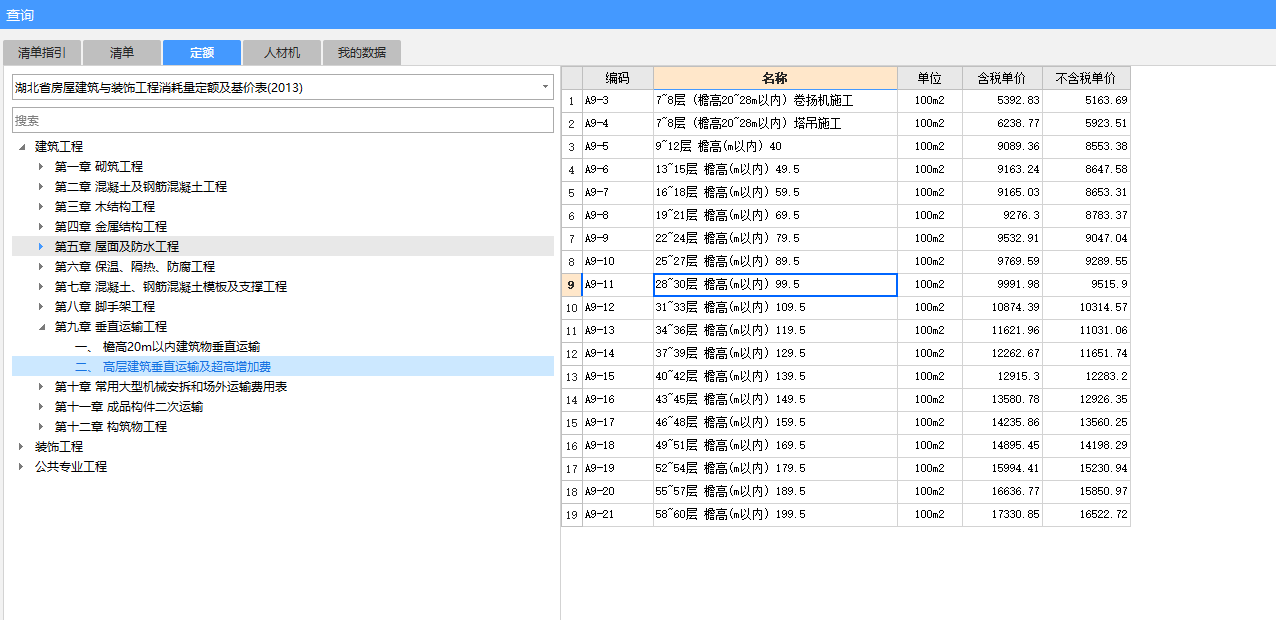Click name cell 40~42层 檐高 139.5
1276x620 pixels.
tap(775, 377)
